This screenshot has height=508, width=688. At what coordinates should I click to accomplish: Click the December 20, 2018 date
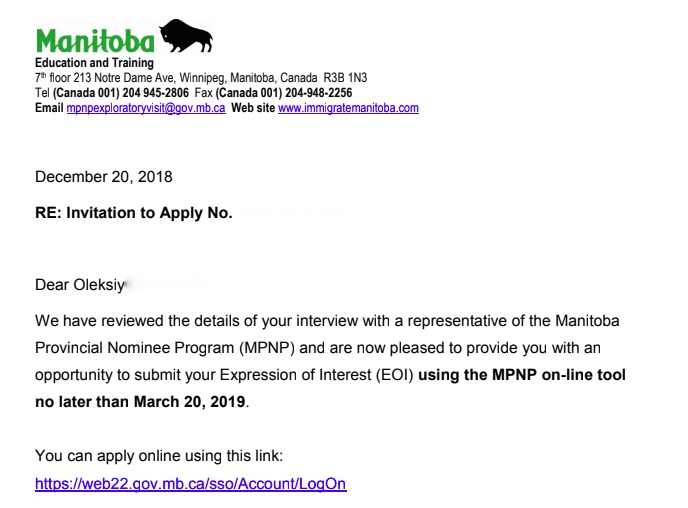click(103, 177)
